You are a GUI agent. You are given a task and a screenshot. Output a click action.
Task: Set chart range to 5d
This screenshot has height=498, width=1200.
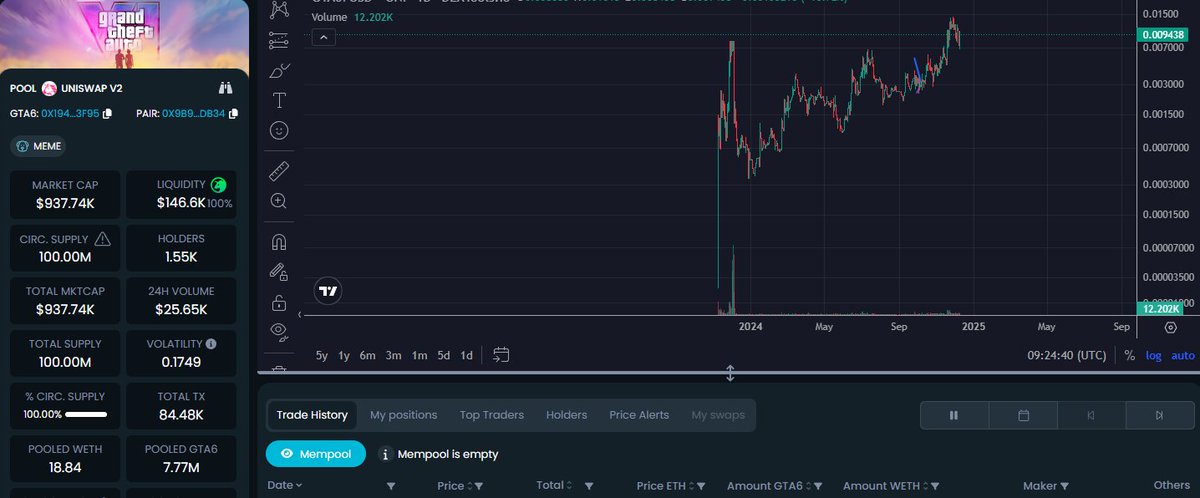click(445, 355)
